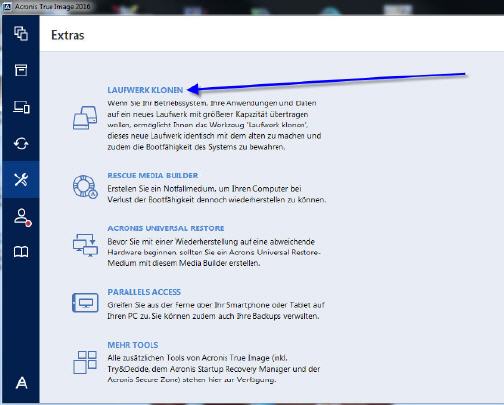Click the Acronis title bar app icon
Image resolution: width=504 pixels, height=405 pixels.
(x=7, y=7)
